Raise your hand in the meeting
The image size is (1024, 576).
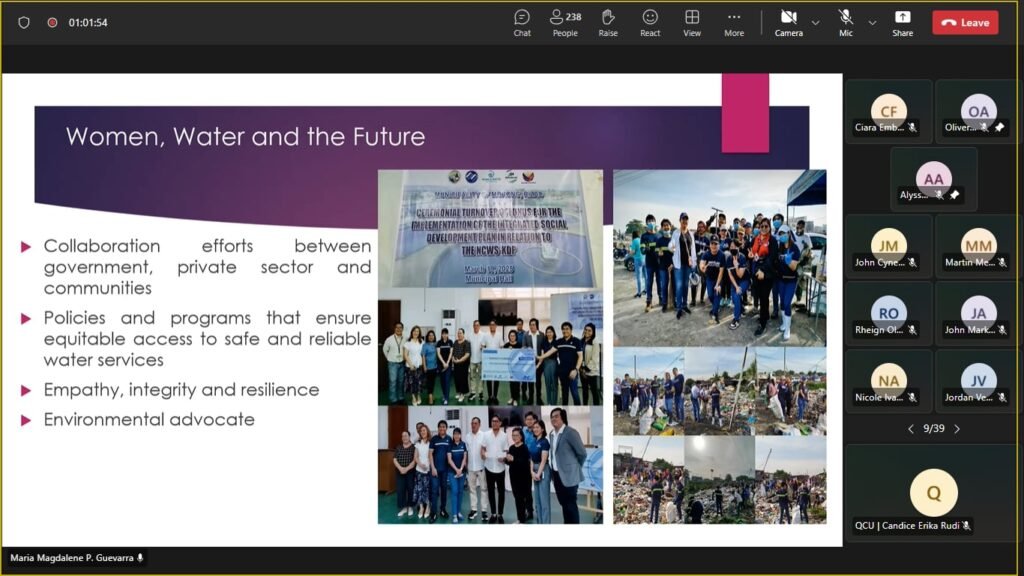[608, 22]
